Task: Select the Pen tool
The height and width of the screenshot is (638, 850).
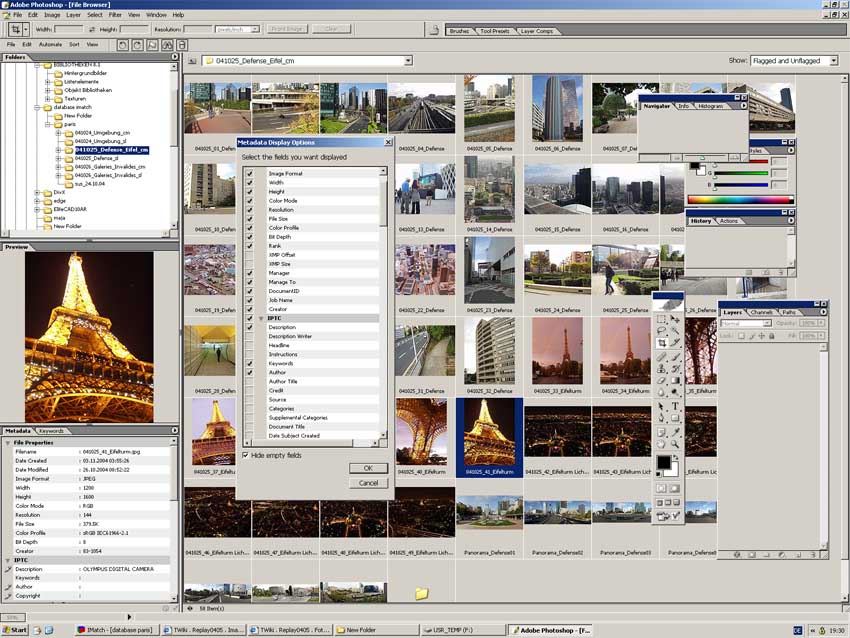Action: click(x=661, y=418)
